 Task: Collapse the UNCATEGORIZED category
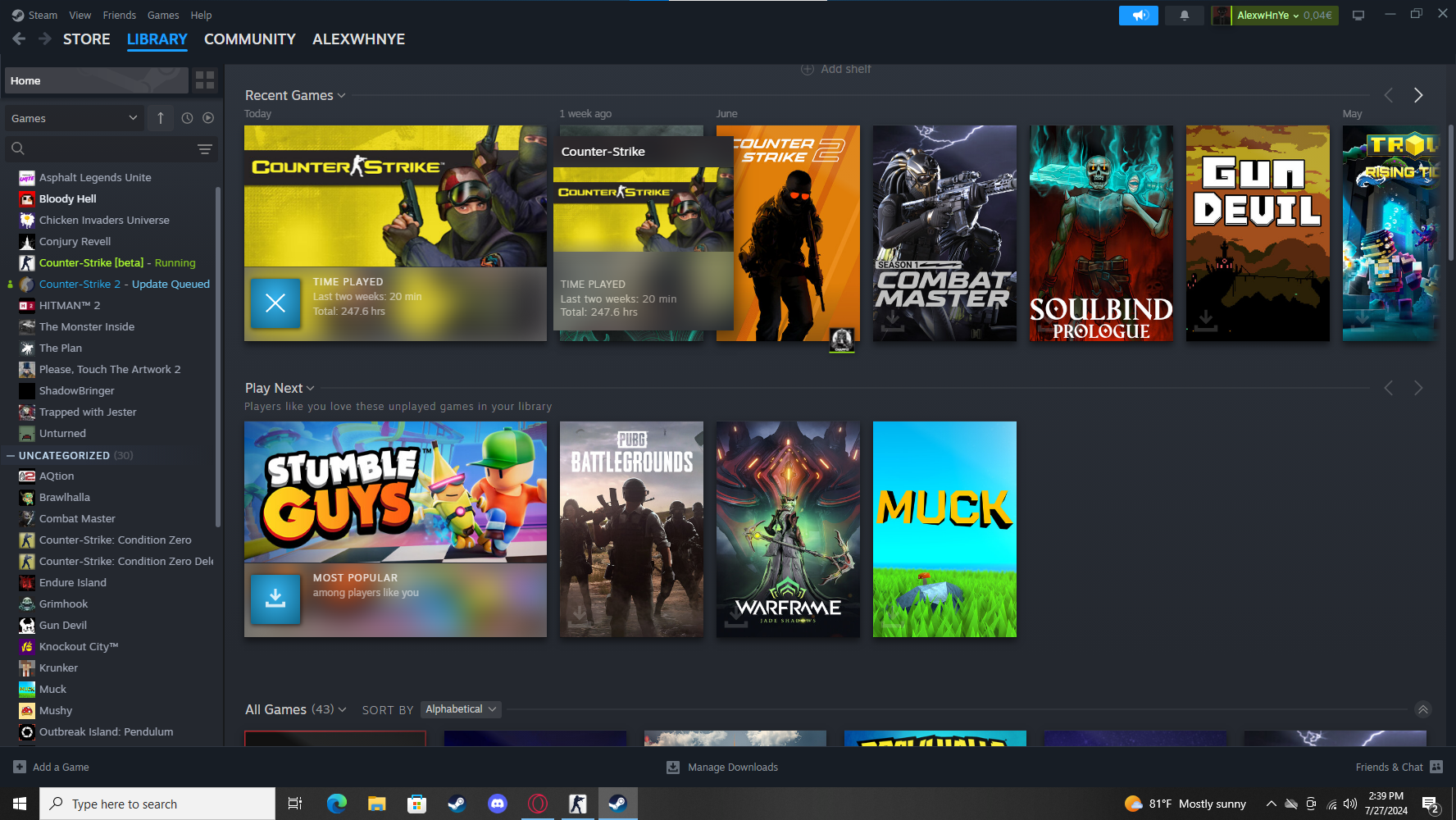11,455
